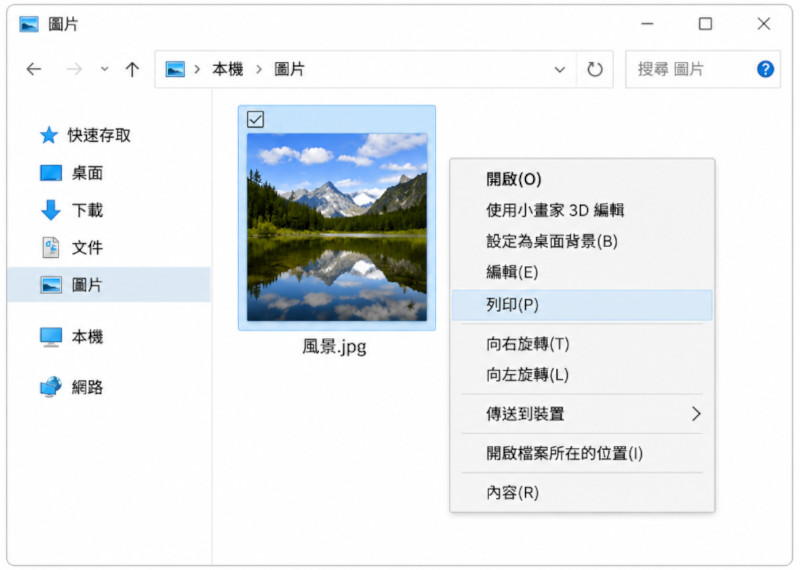Open 快速存取 in sidebar
The height and width of the screenshot is (570, 800).
click(99, 135)
